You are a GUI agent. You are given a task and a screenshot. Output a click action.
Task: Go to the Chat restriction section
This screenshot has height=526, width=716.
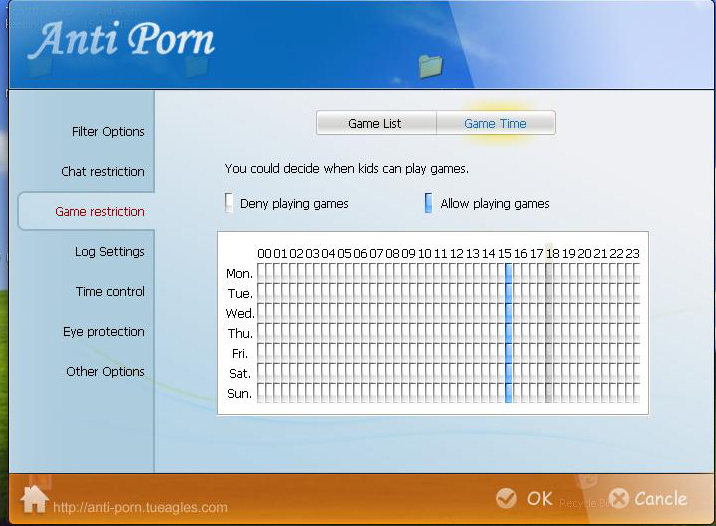pos(103,171)
